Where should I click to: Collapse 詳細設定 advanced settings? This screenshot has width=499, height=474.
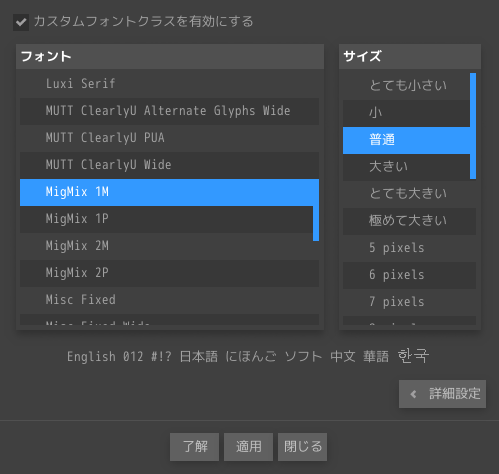coord(442,394)
